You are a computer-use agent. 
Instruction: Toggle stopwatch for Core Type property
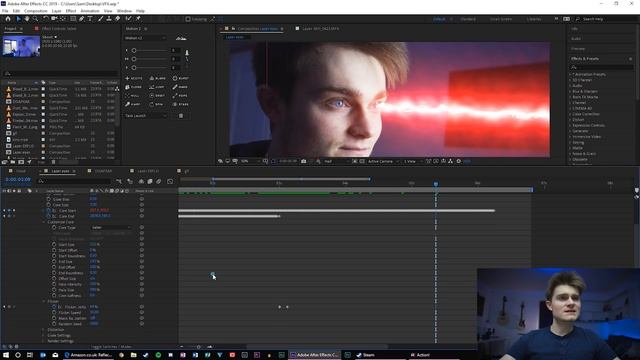(54, 227)
